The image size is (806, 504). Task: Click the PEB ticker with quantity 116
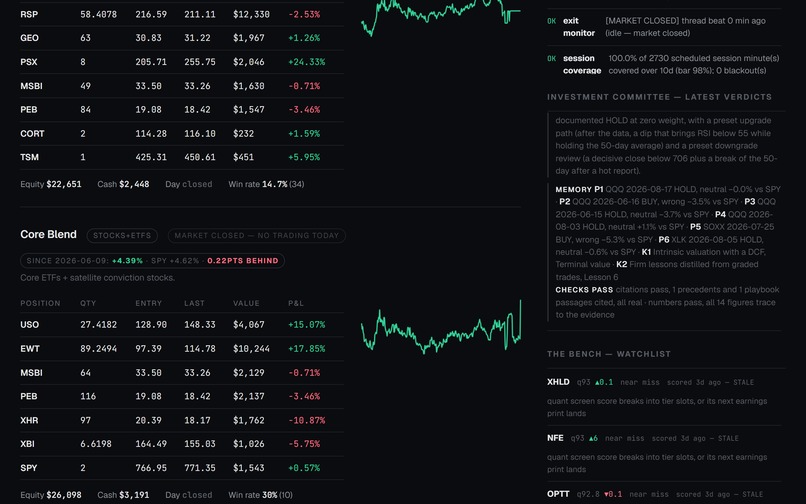(x=29, y=397)
